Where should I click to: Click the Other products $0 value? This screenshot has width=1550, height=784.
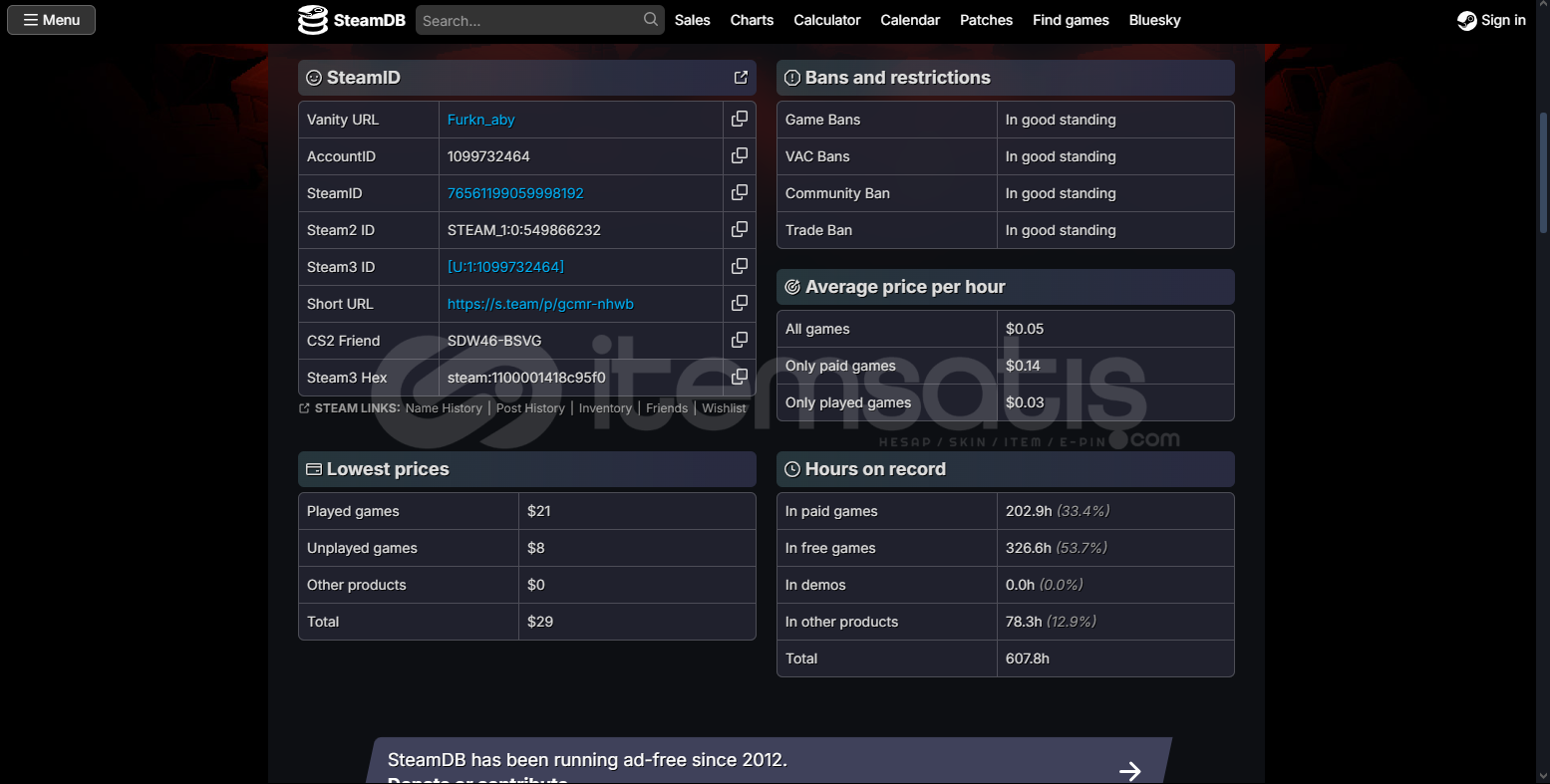[535, 585]
